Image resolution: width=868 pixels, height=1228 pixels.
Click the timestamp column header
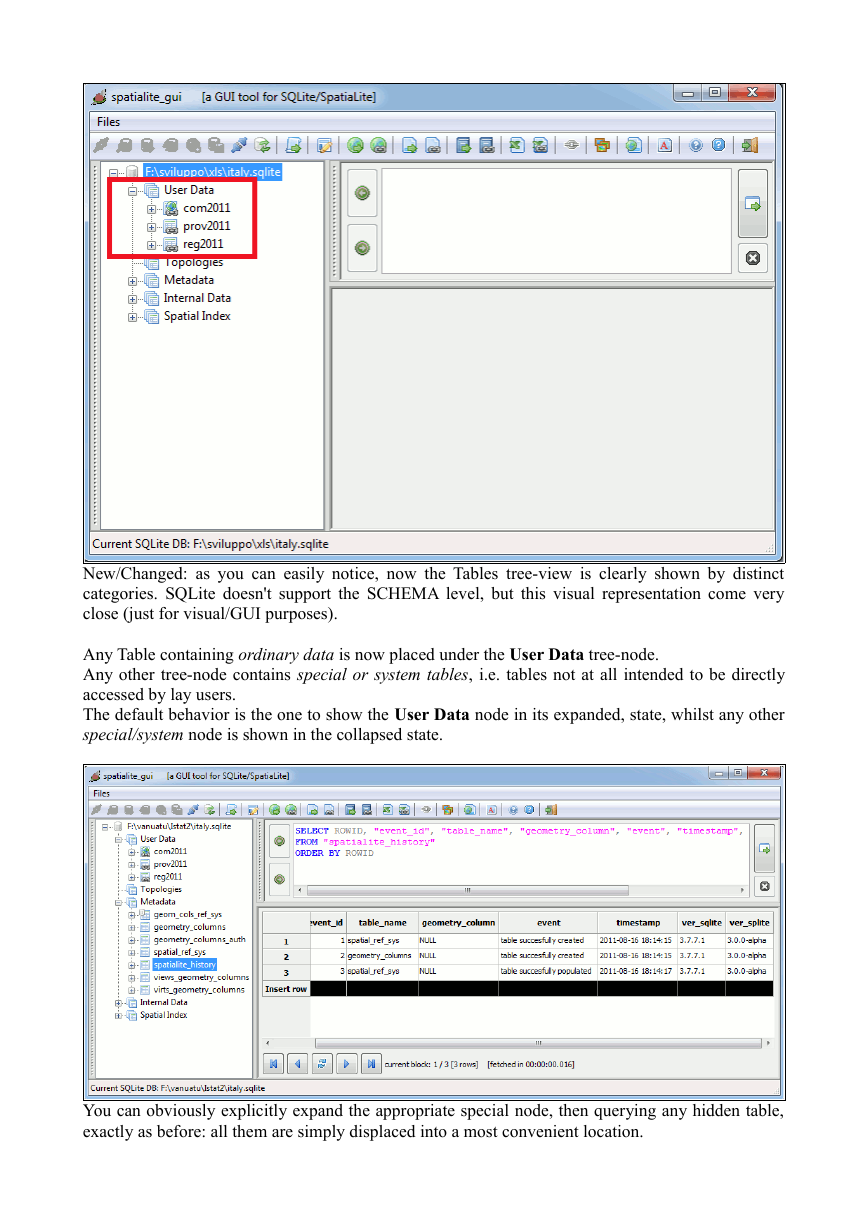tap(637, 922)
